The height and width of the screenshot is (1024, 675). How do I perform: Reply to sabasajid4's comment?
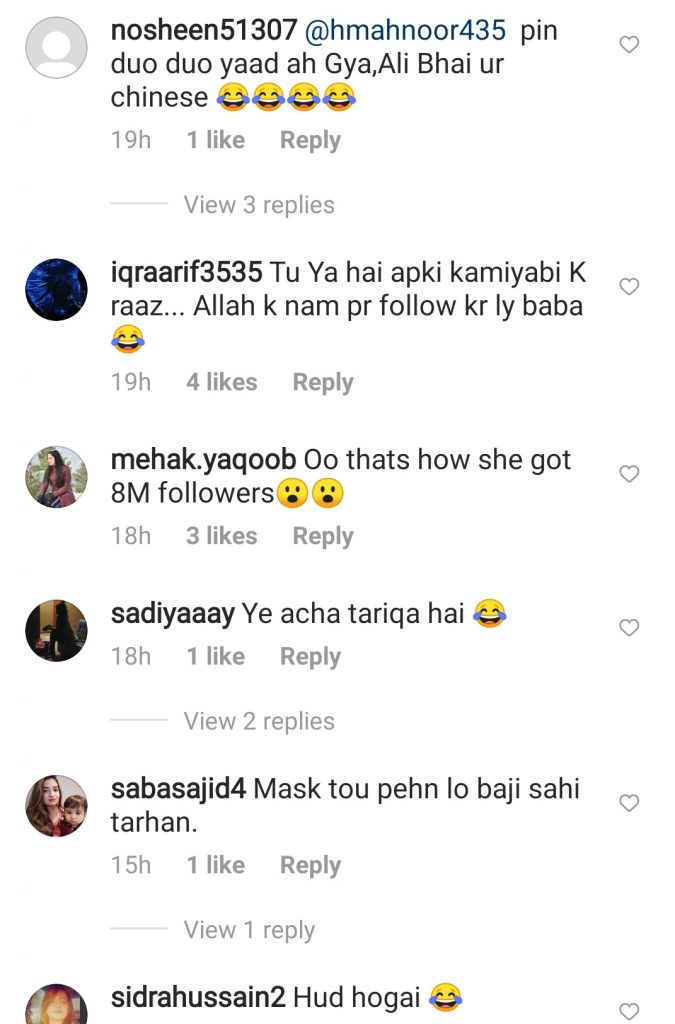310,865
